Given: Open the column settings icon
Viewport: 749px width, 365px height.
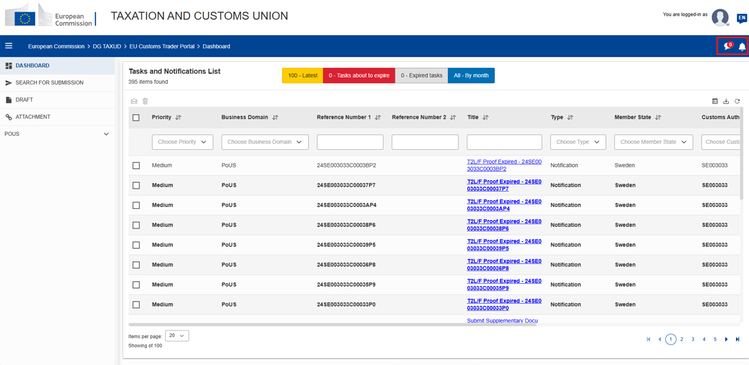Looking at the screenshot, I should point(715,101).
